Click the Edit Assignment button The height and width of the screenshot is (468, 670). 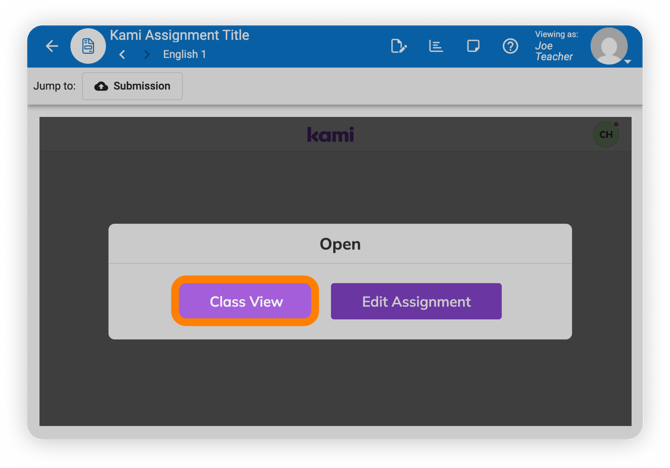(416, 301)
